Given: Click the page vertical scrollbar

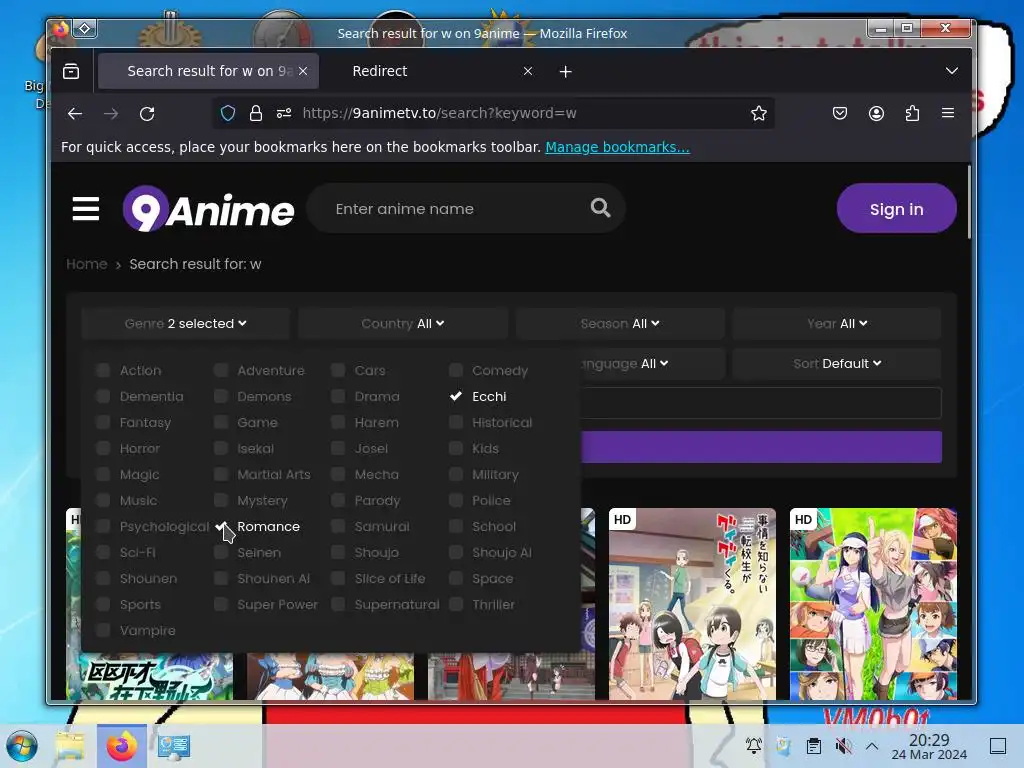Looking at the screenshot, I should 969,202.
